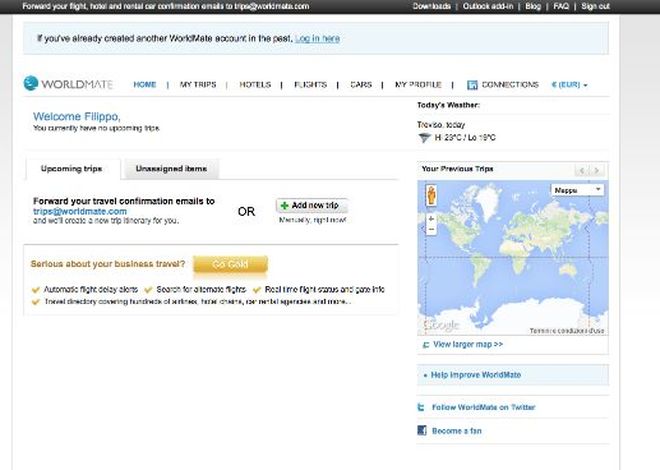Click the Automatic flight delay alerts text
Viewport: 660px width, 470px height.
click(91, 289)
